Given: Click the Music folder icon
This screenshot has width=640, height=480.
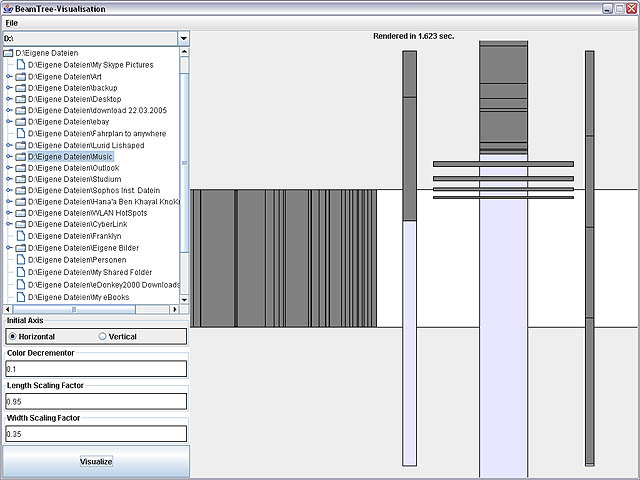Looking at the screenshot, I should pyautogui.click(x=20, y=157).
